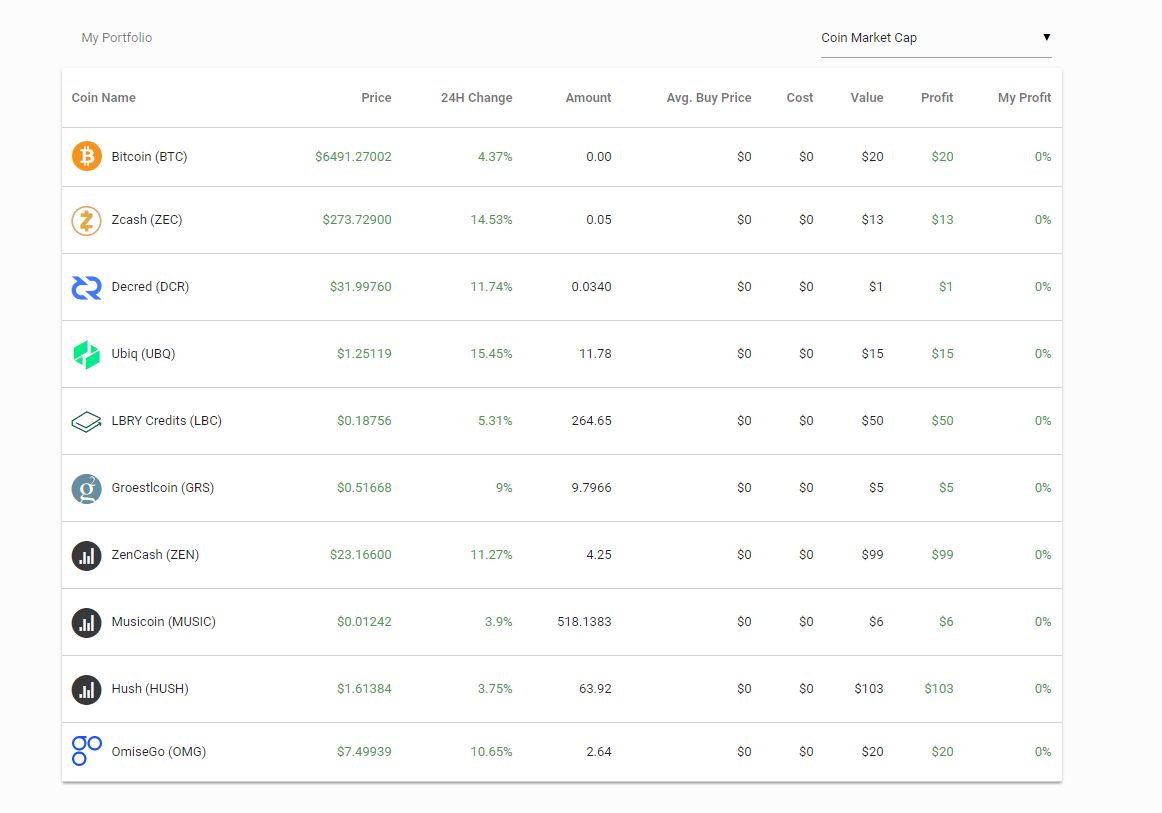The image size is (1162, 813).
Task: Click the Zcash coin icon
Action: (x=87, y=220)
